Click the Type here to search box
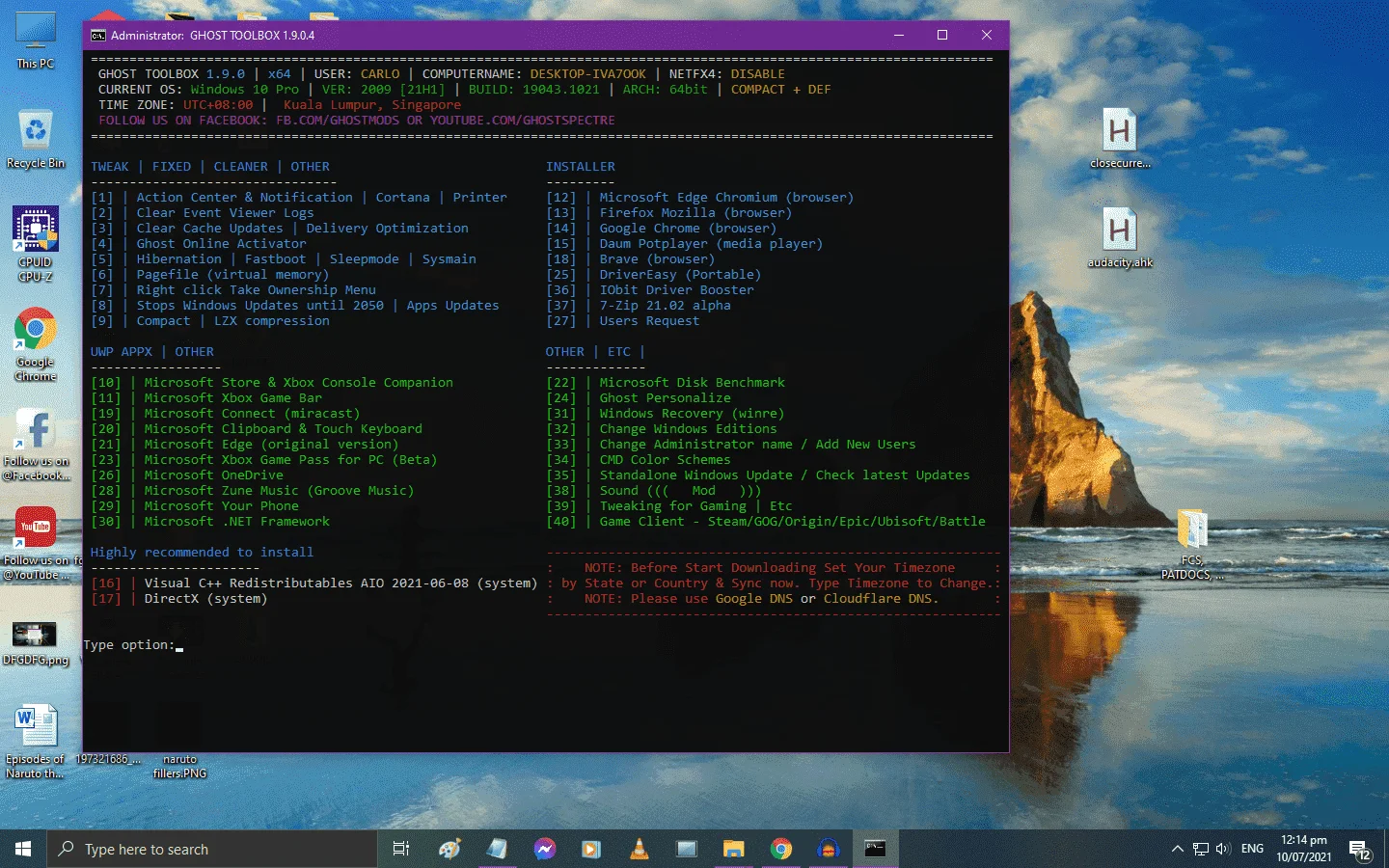This screenshot has width=1389, height=868. (212, 849)
